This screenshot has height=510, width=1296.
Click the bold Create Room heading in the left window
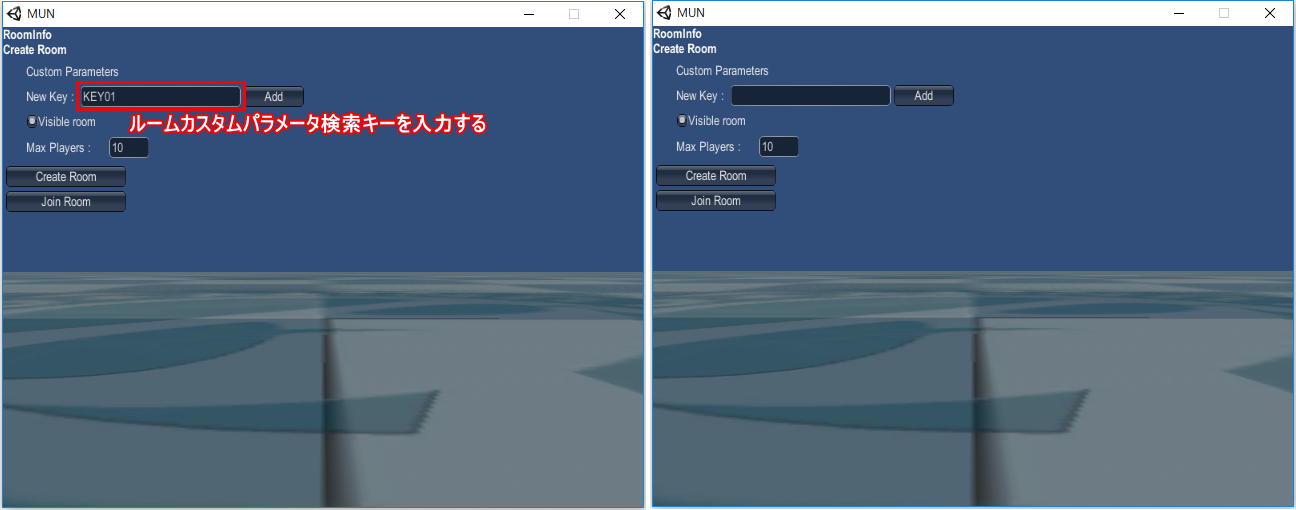point(35,49)
